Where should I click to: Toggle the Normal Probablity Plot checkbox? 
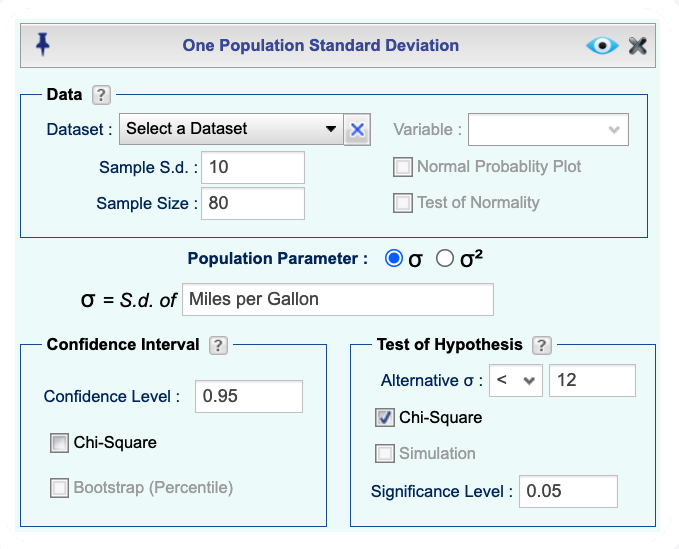point(403,167)
